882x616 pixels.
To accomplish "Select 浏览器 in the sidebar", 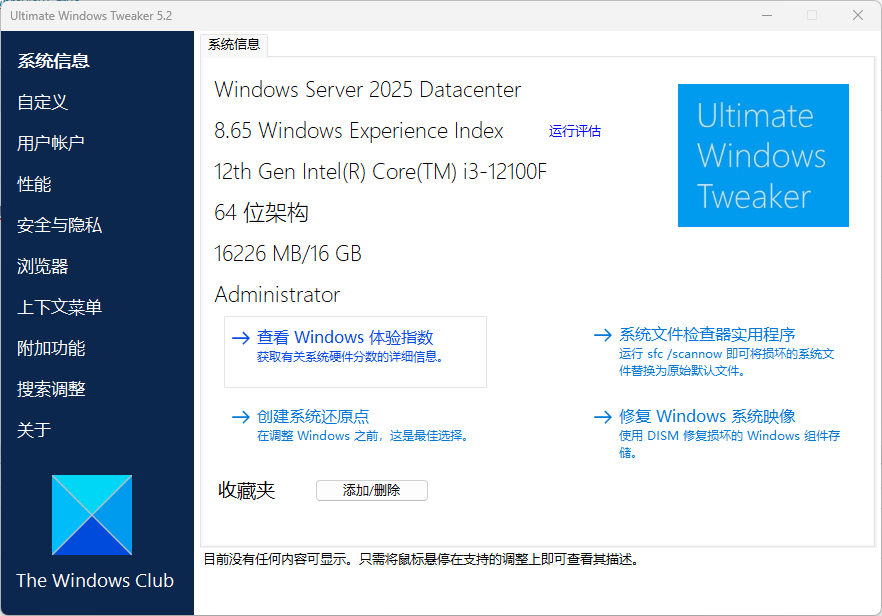I will [x=43, y=266].
